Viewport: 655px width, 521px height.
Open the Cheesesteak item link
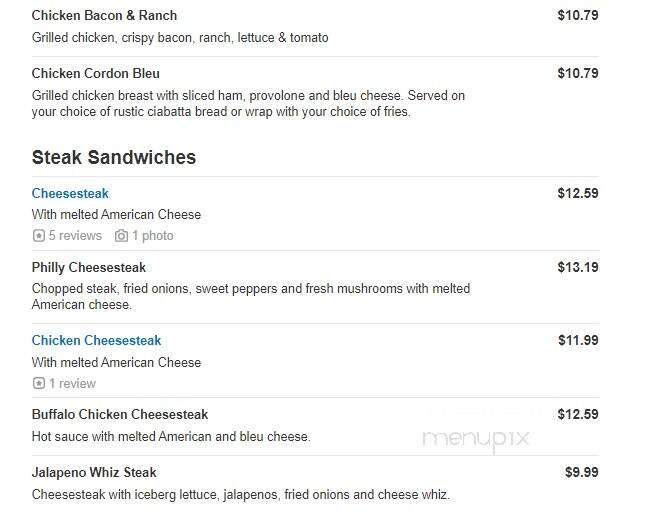[x=70, y=193]
